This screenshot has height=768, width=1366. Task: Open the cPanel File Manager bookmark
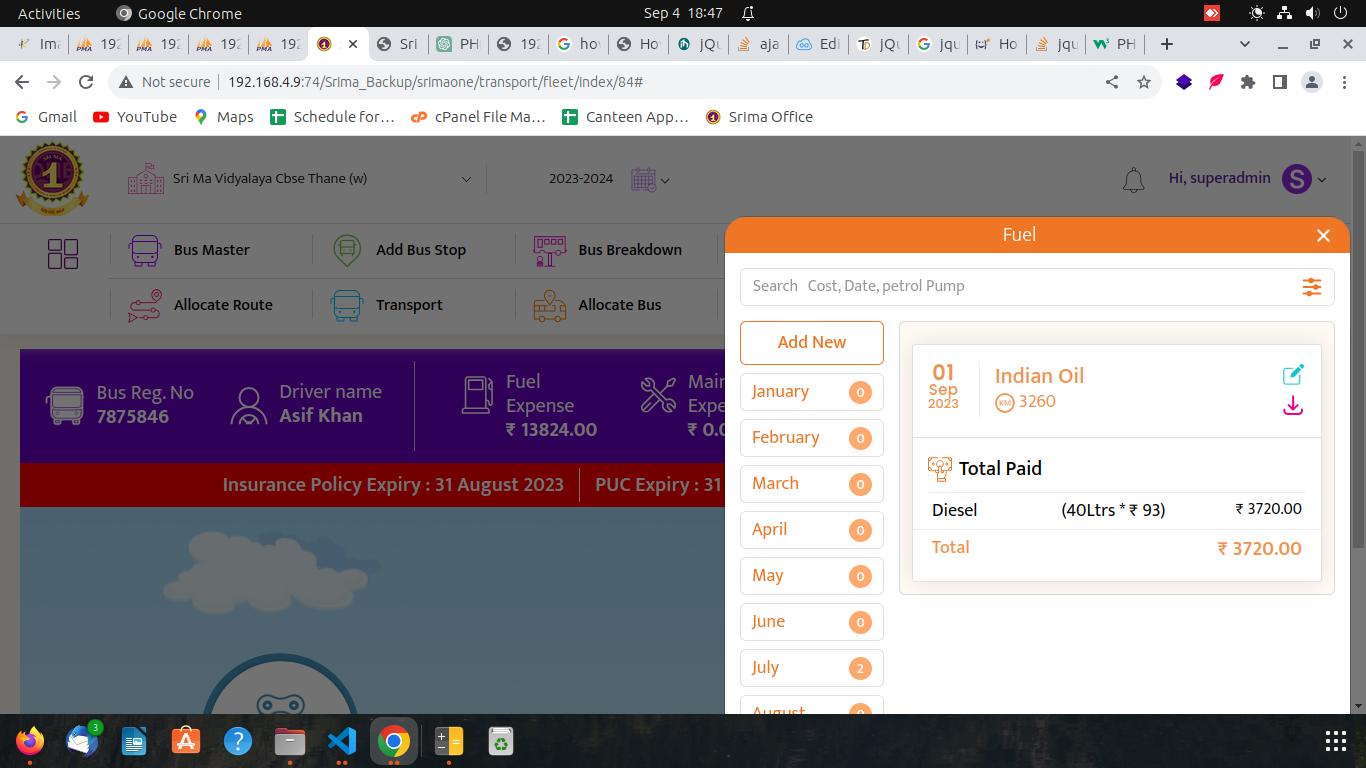[x=479, y=117]
